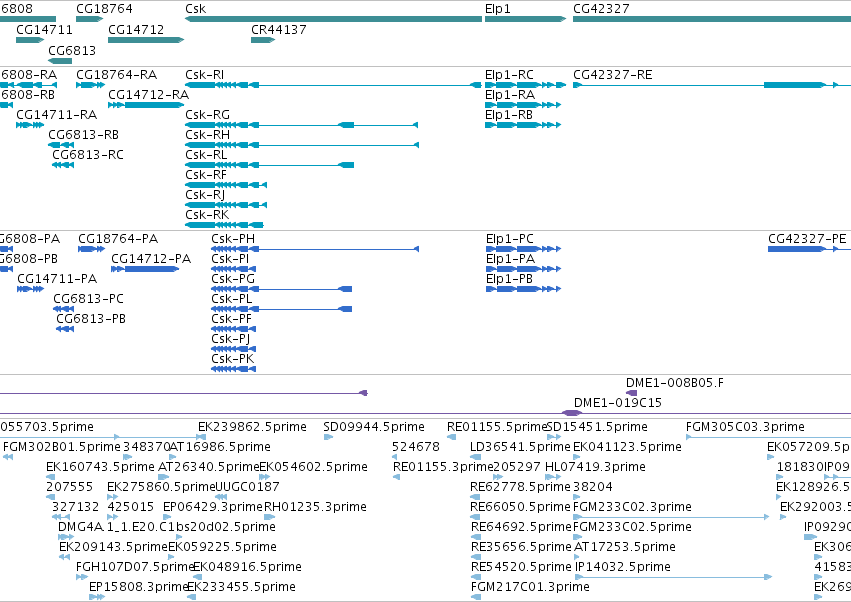Select the Csk gene label
Viewport: 851px width, 602px height.
coord(195,9)
